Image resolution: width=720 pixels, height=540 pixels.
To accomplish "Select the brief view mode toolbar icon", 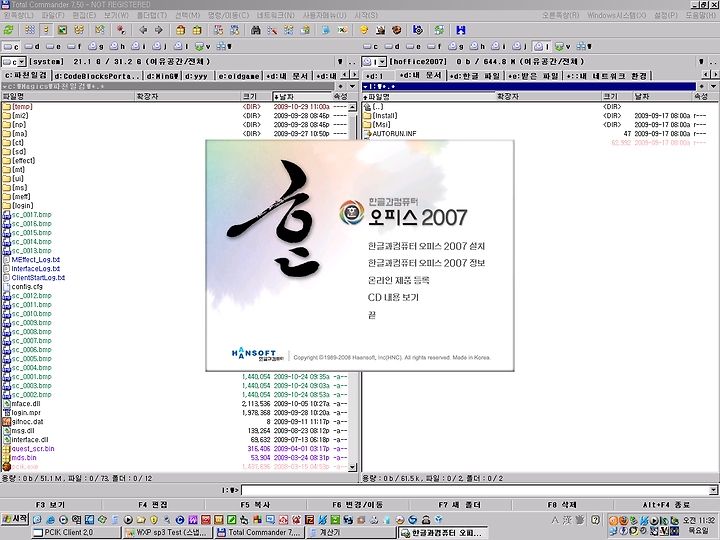I will coord(30,30).
